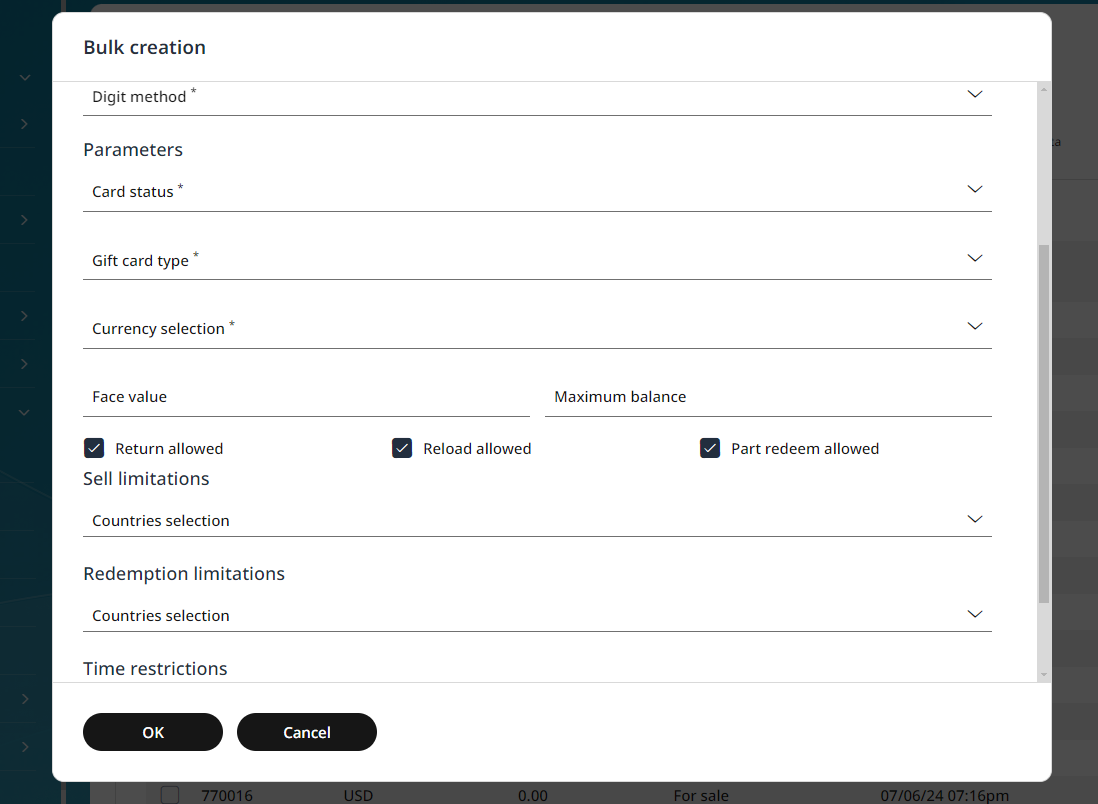This screenshot has width=1098, height=804.
Task: Uncheck the Reload allowed checkbox
Action: coord(402,448)
